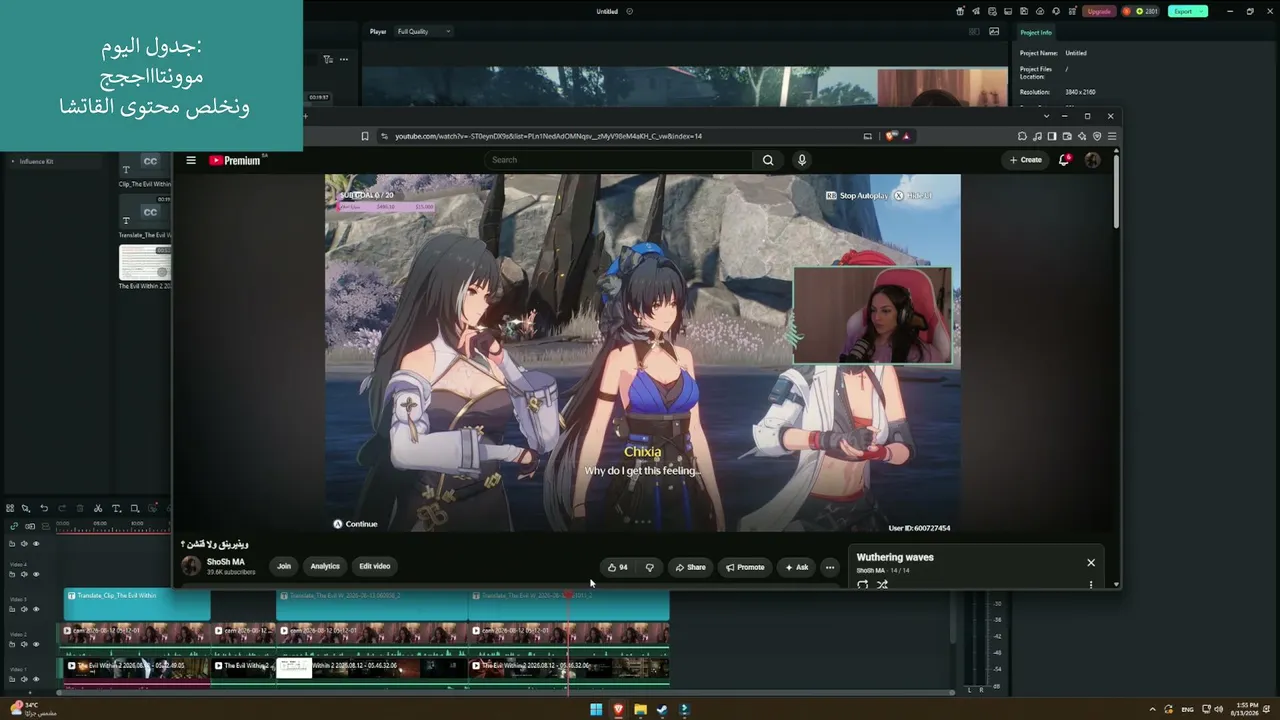Click the YouTube page vertical scrollbar
The image size is (1280, 720).
1116,190
